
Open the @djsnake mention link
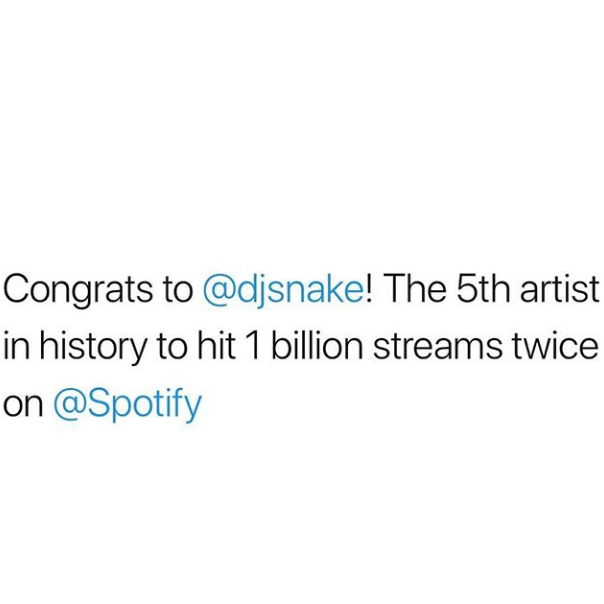[x=283, y=290]
